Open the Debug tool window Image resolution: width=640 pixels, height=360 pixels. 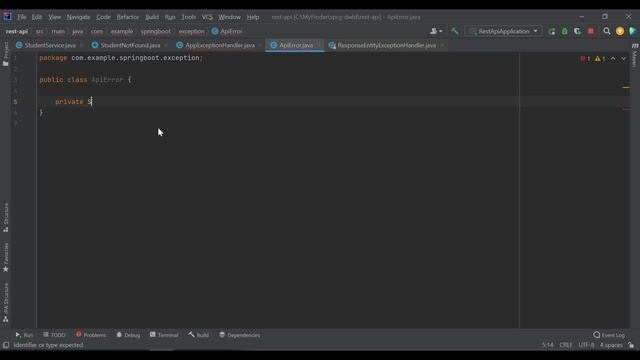pos(128,335)
